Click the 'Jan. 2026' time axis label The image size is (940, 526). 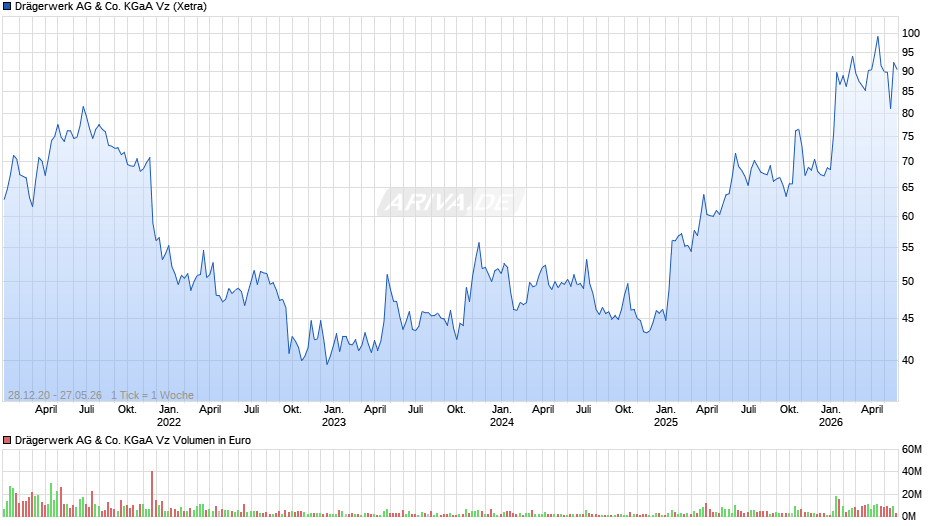click(x=830, y=416)
